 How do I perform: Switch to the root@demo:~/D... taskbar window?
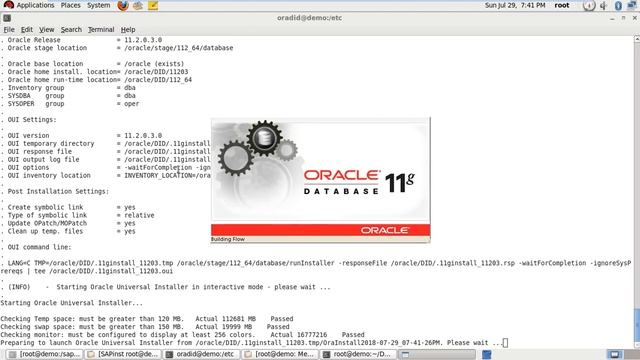pyautogui.click(x=359, y=354)
